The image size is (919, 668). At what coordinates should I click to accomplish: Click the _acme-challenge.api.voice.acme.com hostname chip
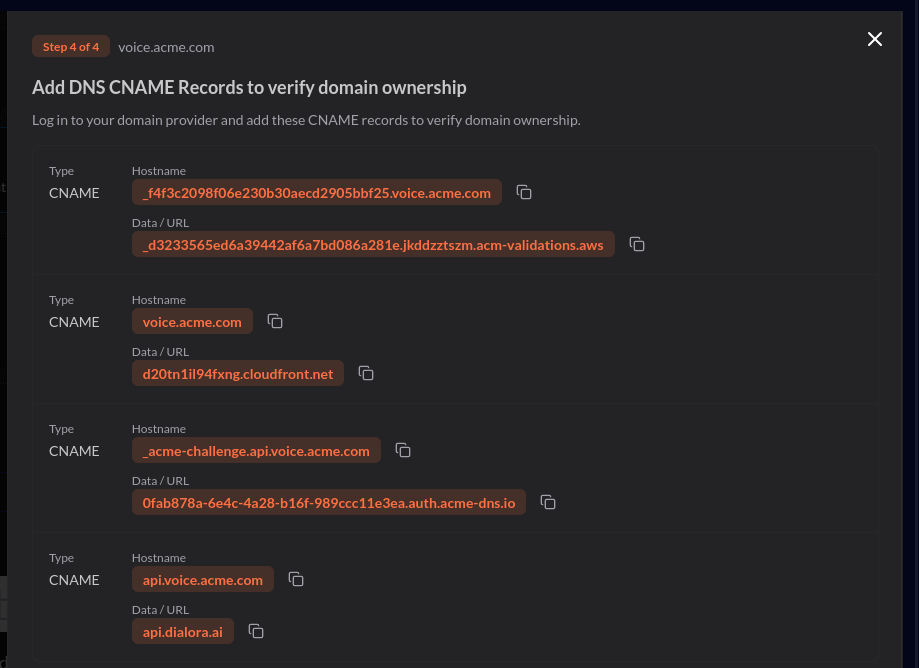pyautogui.click(x=256, y=451)
